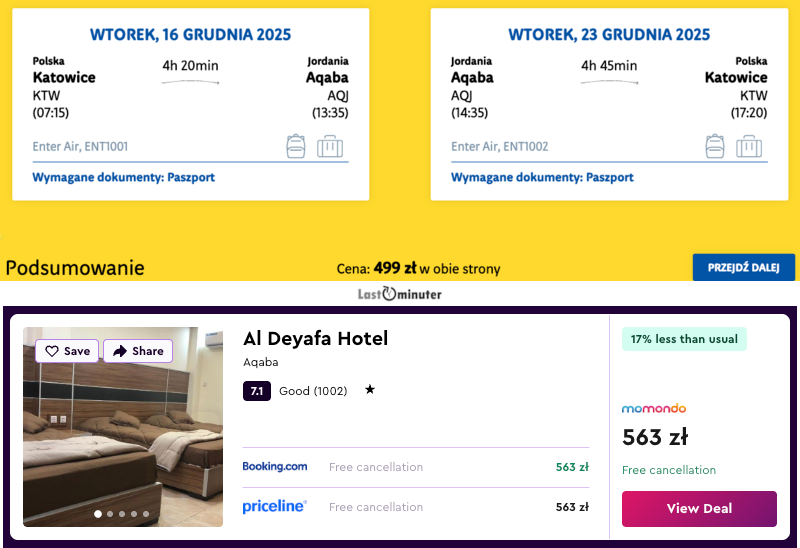Open the hotel room photo
This screenshot has width=800, height=548.
click(123, 440)
